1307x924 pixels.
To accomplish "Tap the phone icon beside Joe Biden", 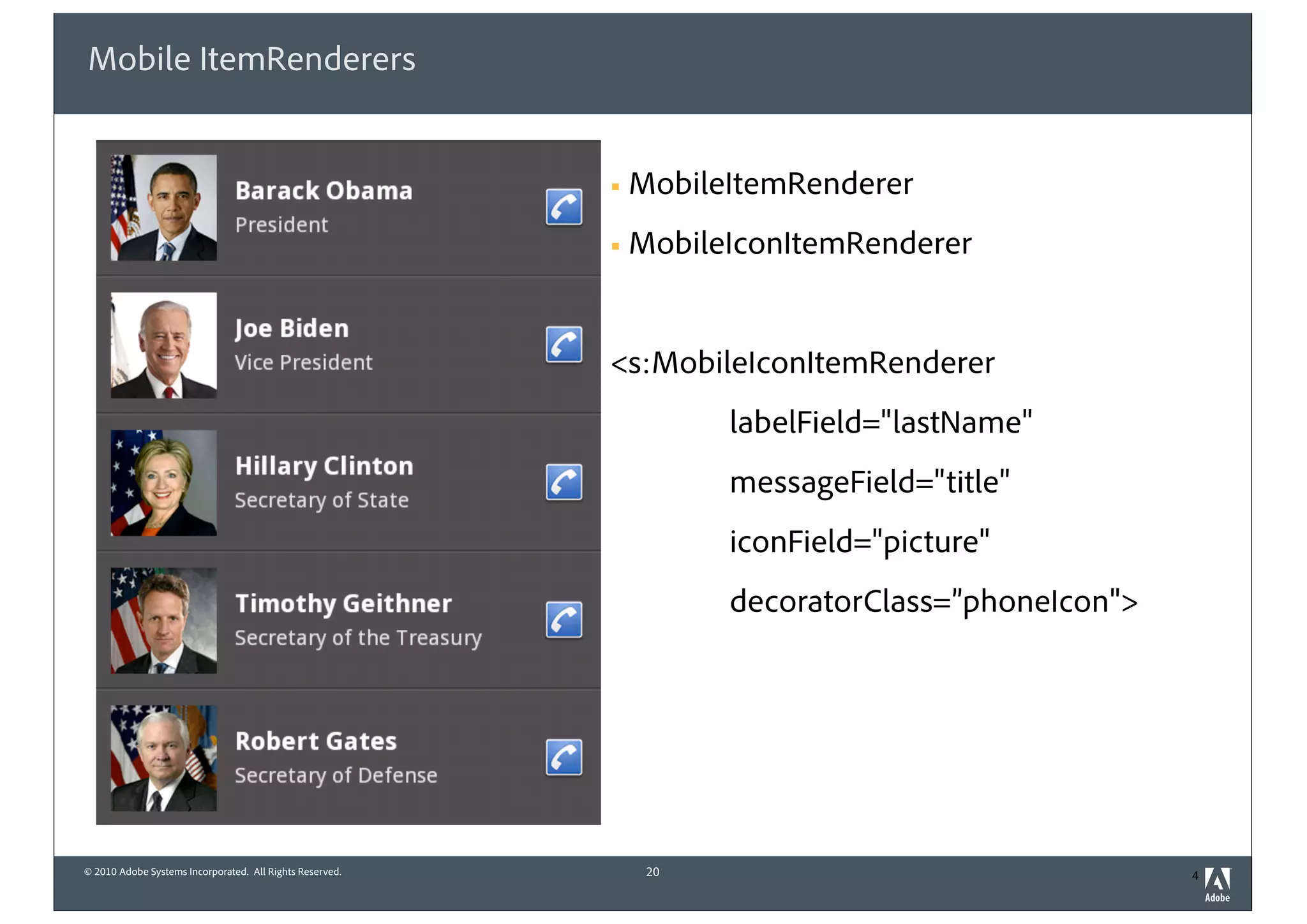I will click(564, 345).
